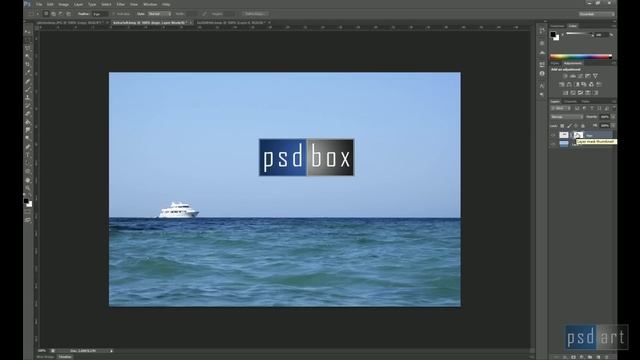Hide the top masked layer's eye icon
The image size is (640, 360).
pyautogui.click(x=553, y=135)
